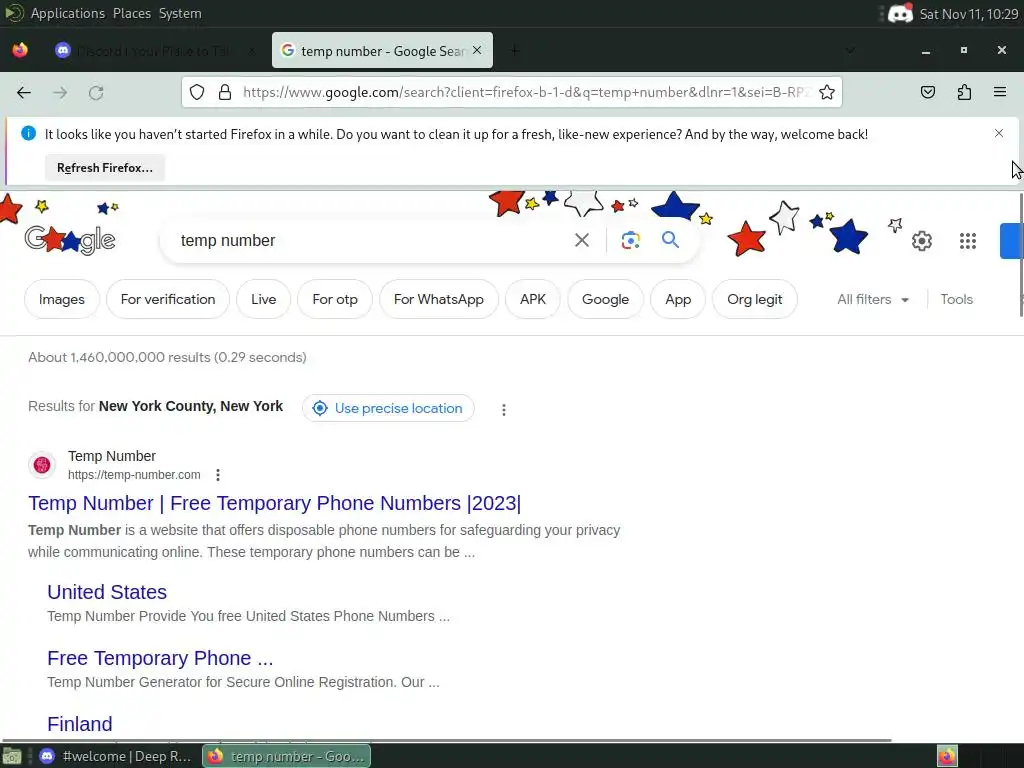Filter results by Images
The width and height of the screenshot is (1024, 768).
[61, 299]
